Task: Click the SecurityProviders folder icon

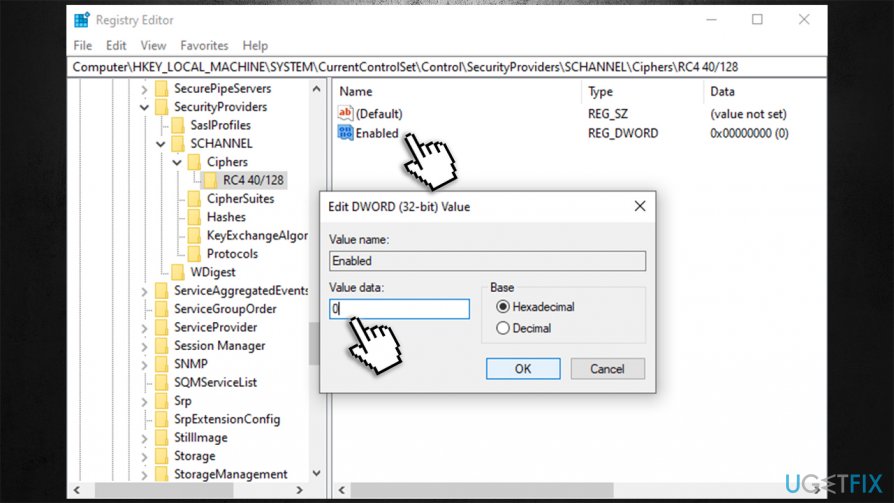Action: point(162,107)
